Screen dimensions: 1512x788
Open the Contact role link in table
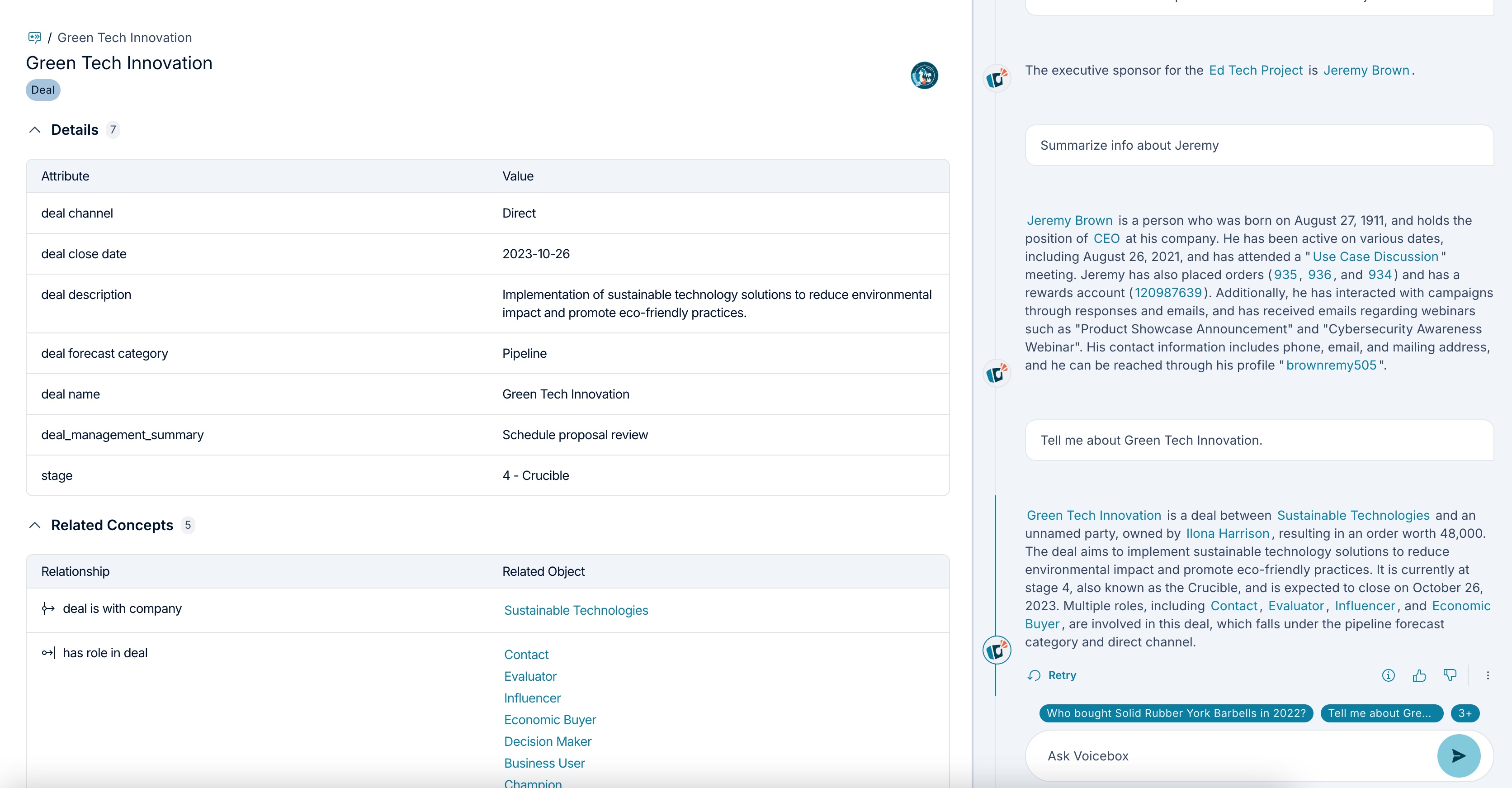coord(526,654)
